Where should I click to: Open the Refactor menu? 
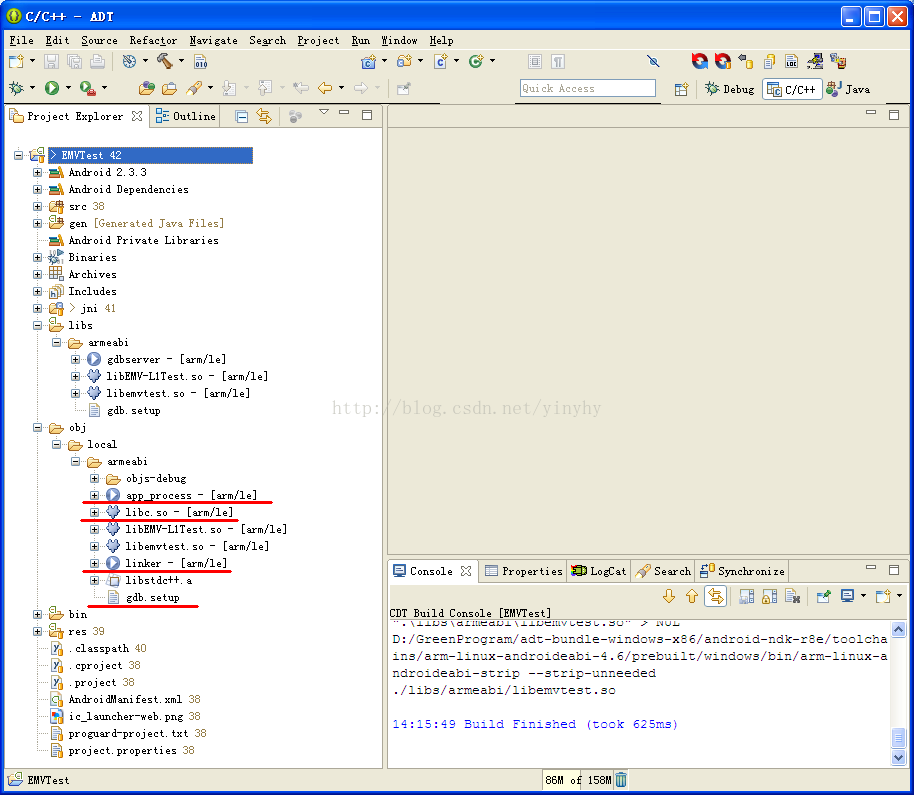pos(153,40)
